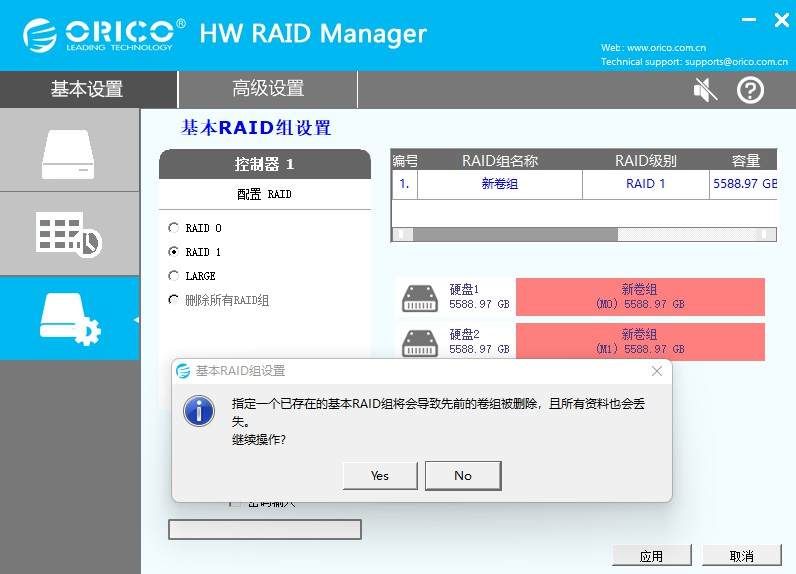Confirm with the Yes button

380,476
